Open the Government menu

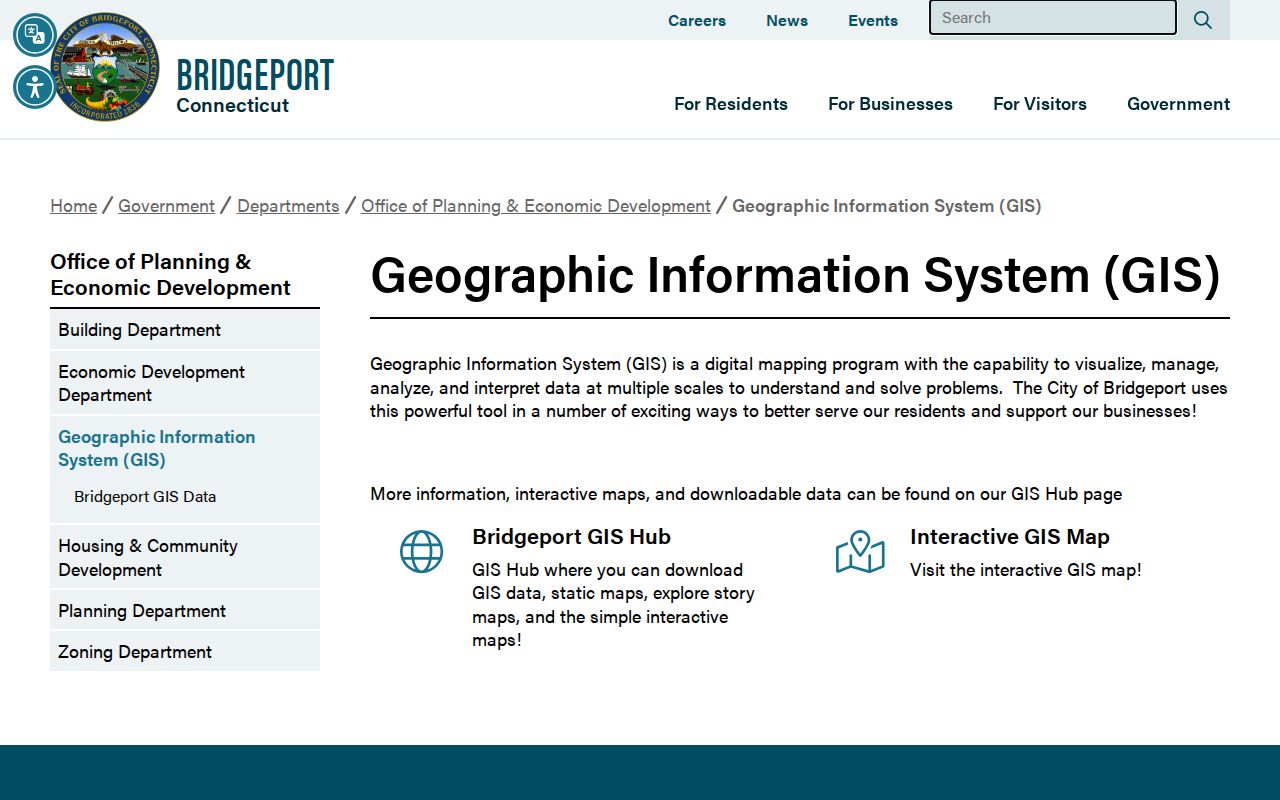[x=1178, y=104]
